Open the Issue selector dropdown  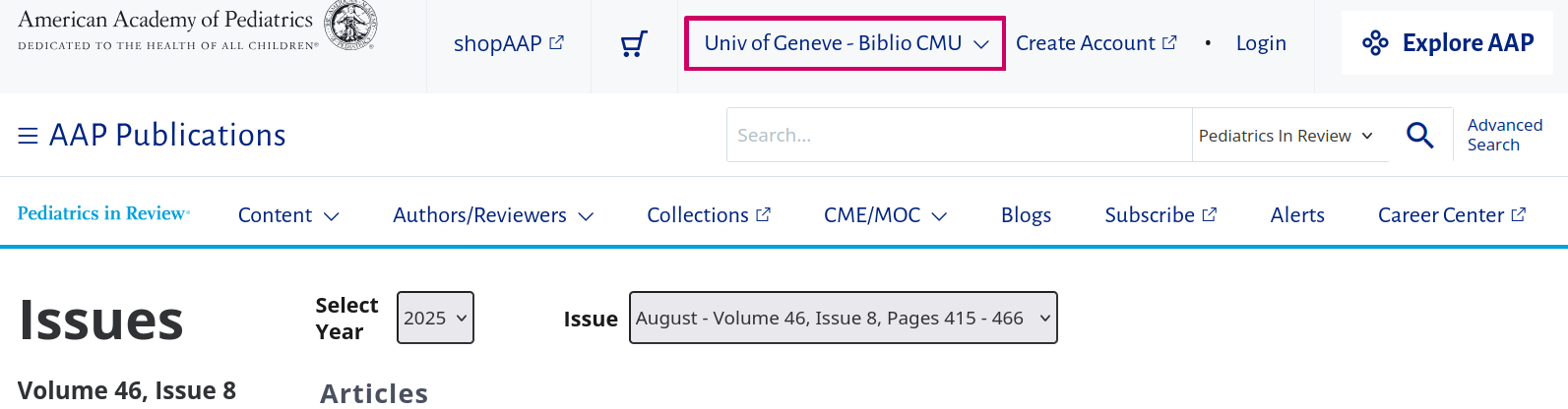pos(843,318)
